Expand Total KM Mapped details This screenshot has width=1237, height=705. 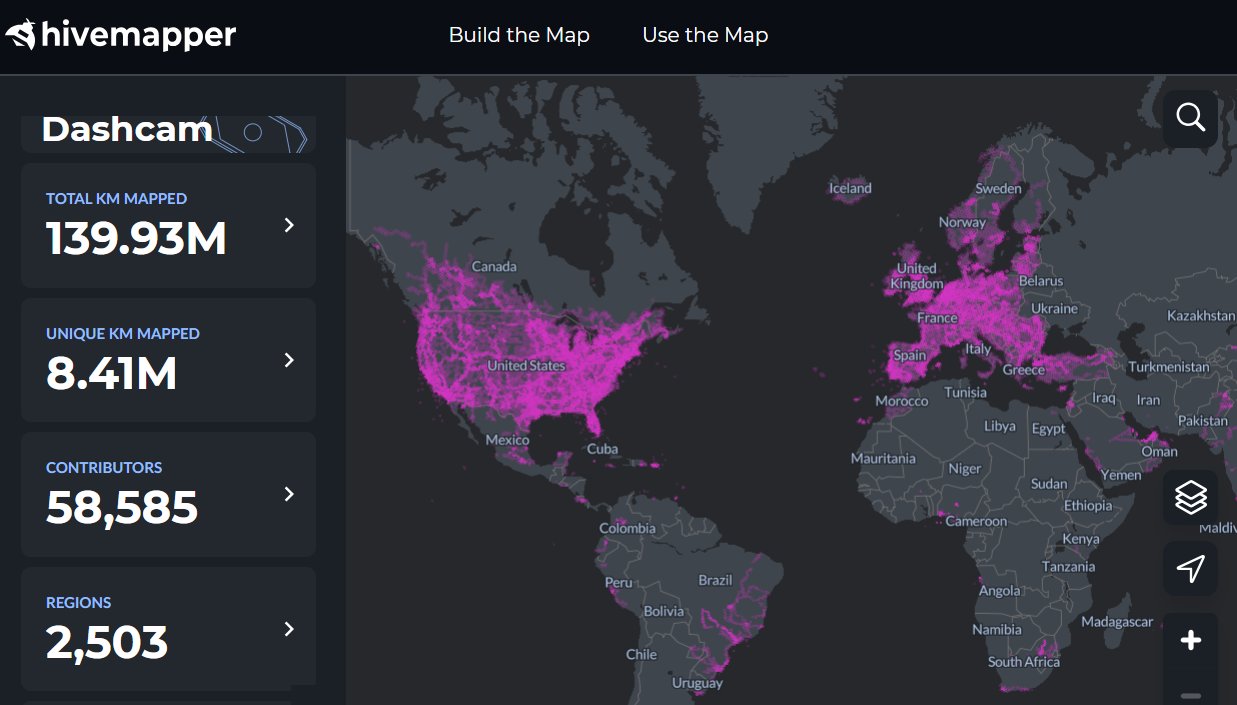289,225
